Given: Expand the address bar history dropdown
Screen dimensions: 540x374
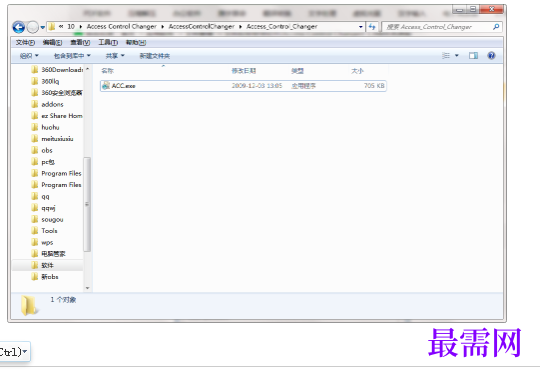Looking at the screenshot, I should (x=361, y=27).
